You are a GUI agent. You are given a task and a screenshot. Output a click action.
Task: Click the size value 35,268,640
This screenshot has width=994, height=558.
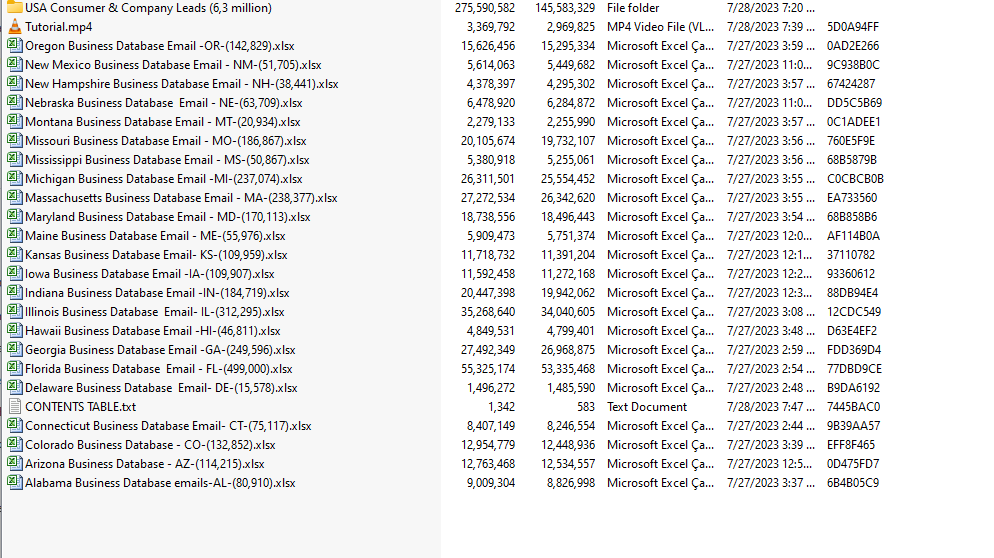tap(488, 312)
